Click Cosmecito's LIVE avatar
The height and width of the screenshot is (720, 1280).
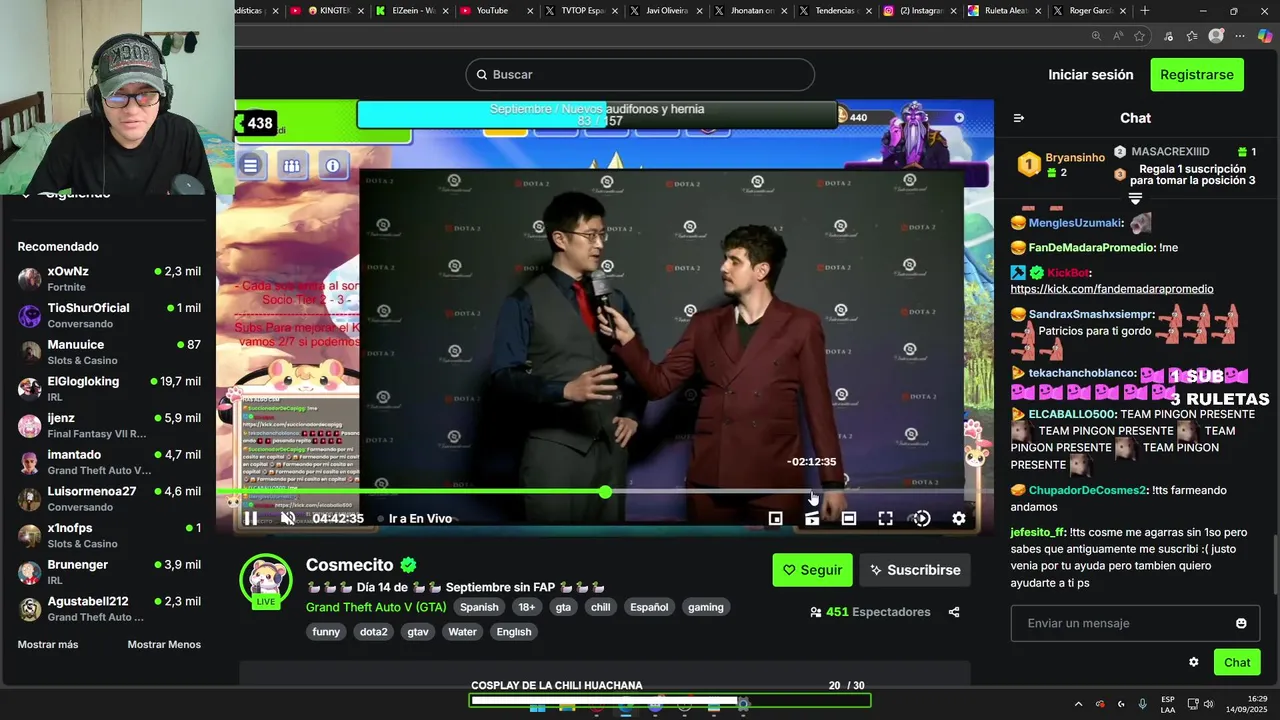point(266,580)
